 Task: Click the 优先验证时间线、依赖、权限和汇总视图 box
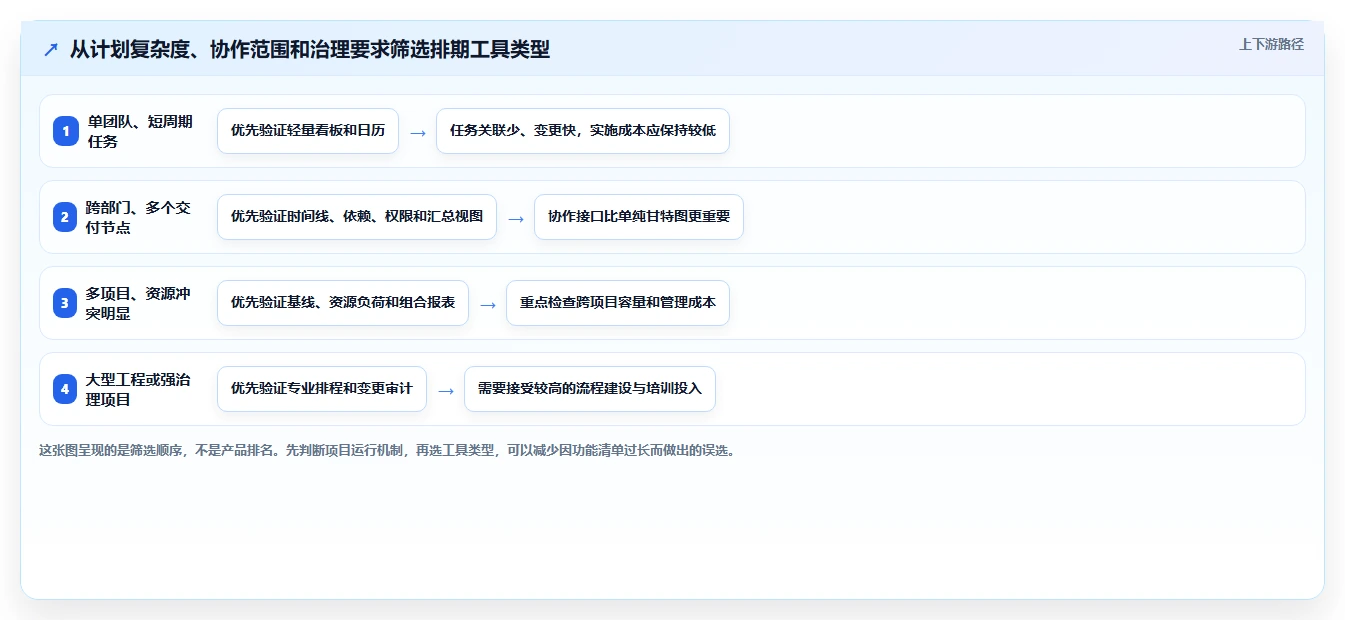357,217
